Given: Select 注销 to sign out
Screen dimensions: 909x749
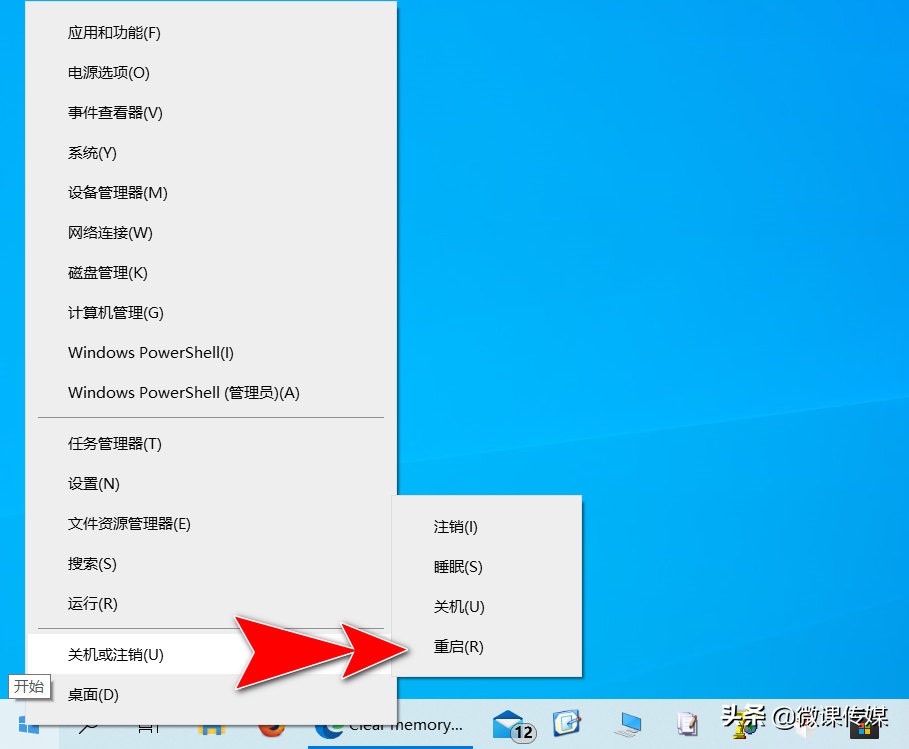Looking at the screenshot, I should 456,527.
